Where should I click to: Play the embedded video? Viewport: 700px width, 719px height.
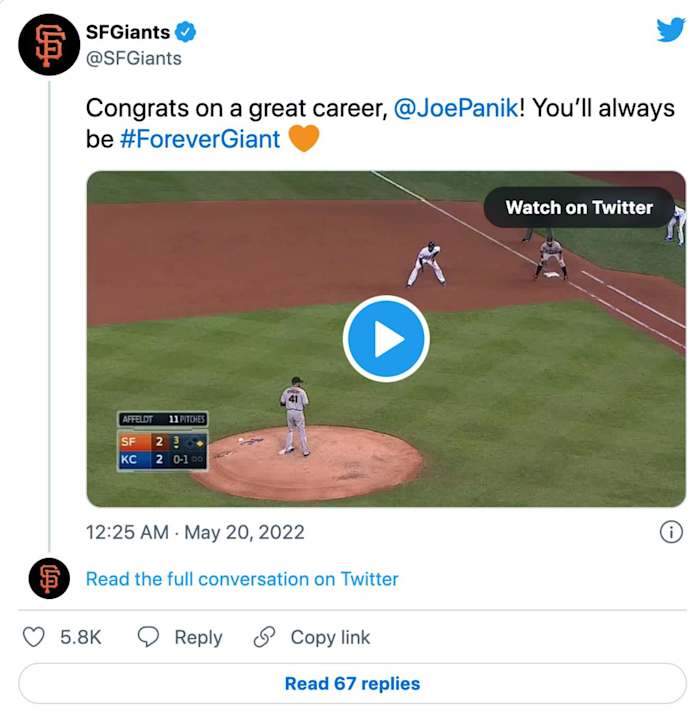[x=386, y=339]
